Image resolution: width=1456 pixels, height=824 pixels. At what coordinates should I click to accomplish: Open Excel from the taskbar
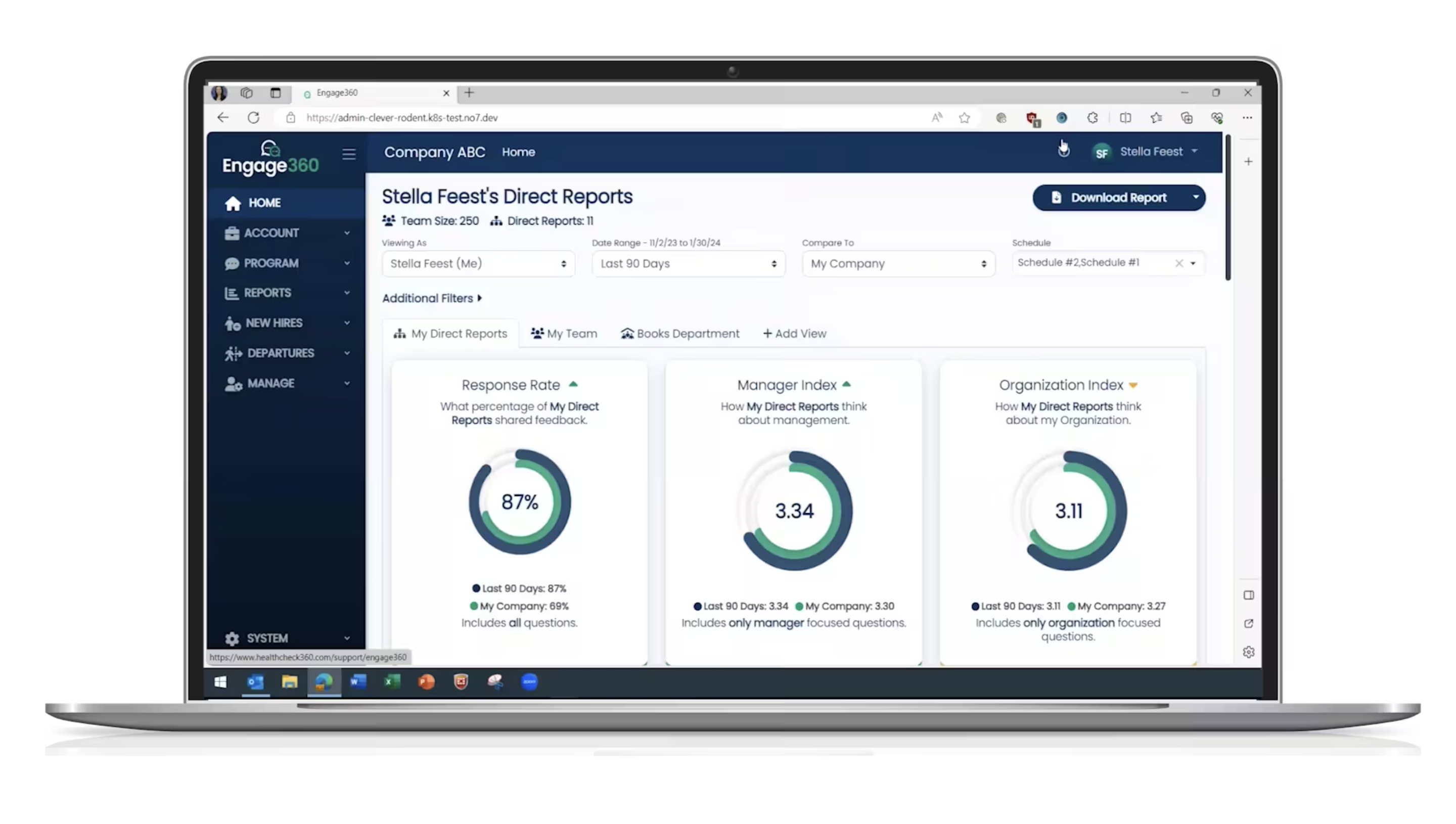[x=392, y=682]
